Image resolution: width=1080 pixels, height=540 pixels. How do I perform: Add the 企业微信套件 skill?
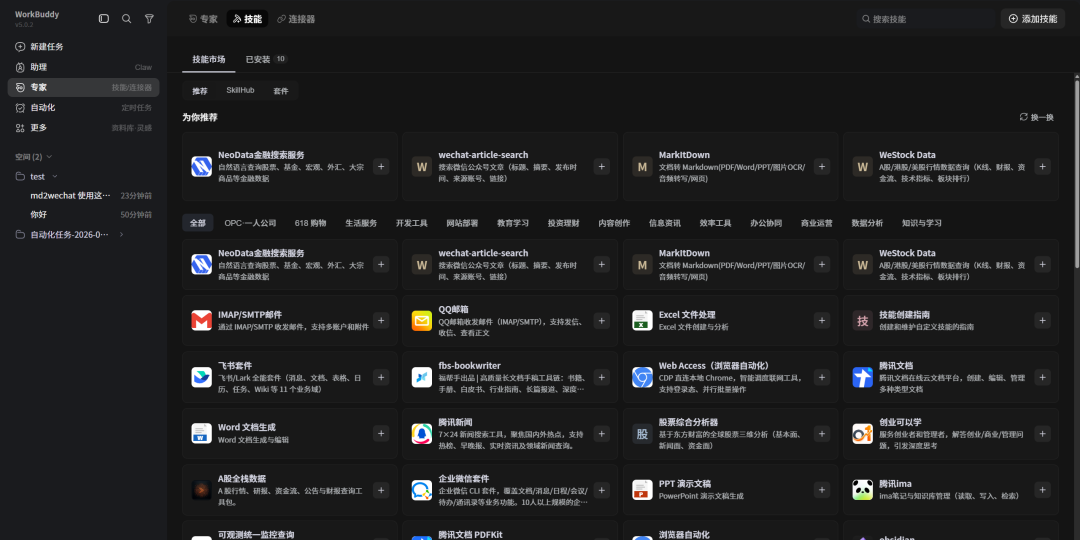click(x=601, y=490)
